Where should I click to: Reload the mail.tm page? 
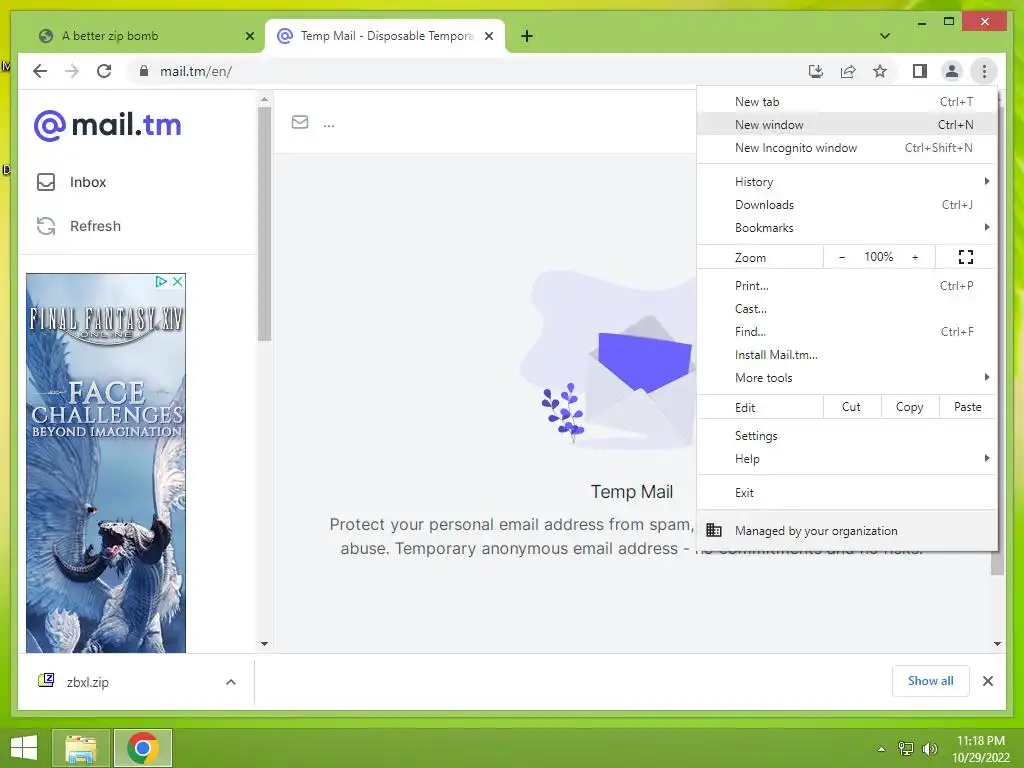(x=104, y=71)
